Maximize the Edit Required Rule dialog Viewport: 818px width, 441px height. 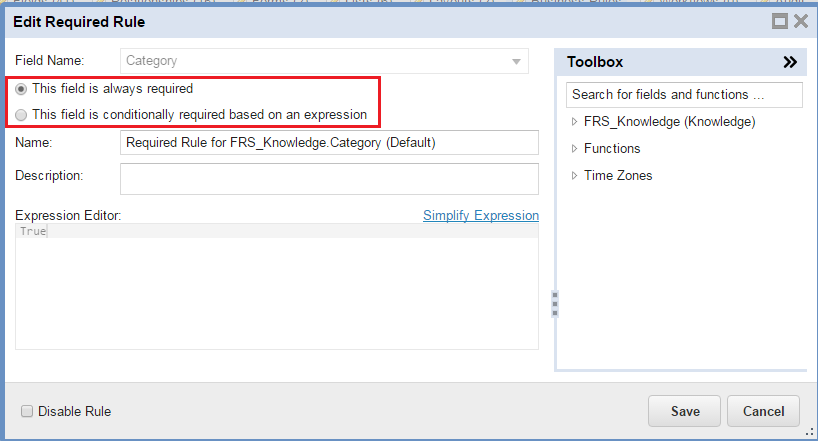click(x=780, y=20)
